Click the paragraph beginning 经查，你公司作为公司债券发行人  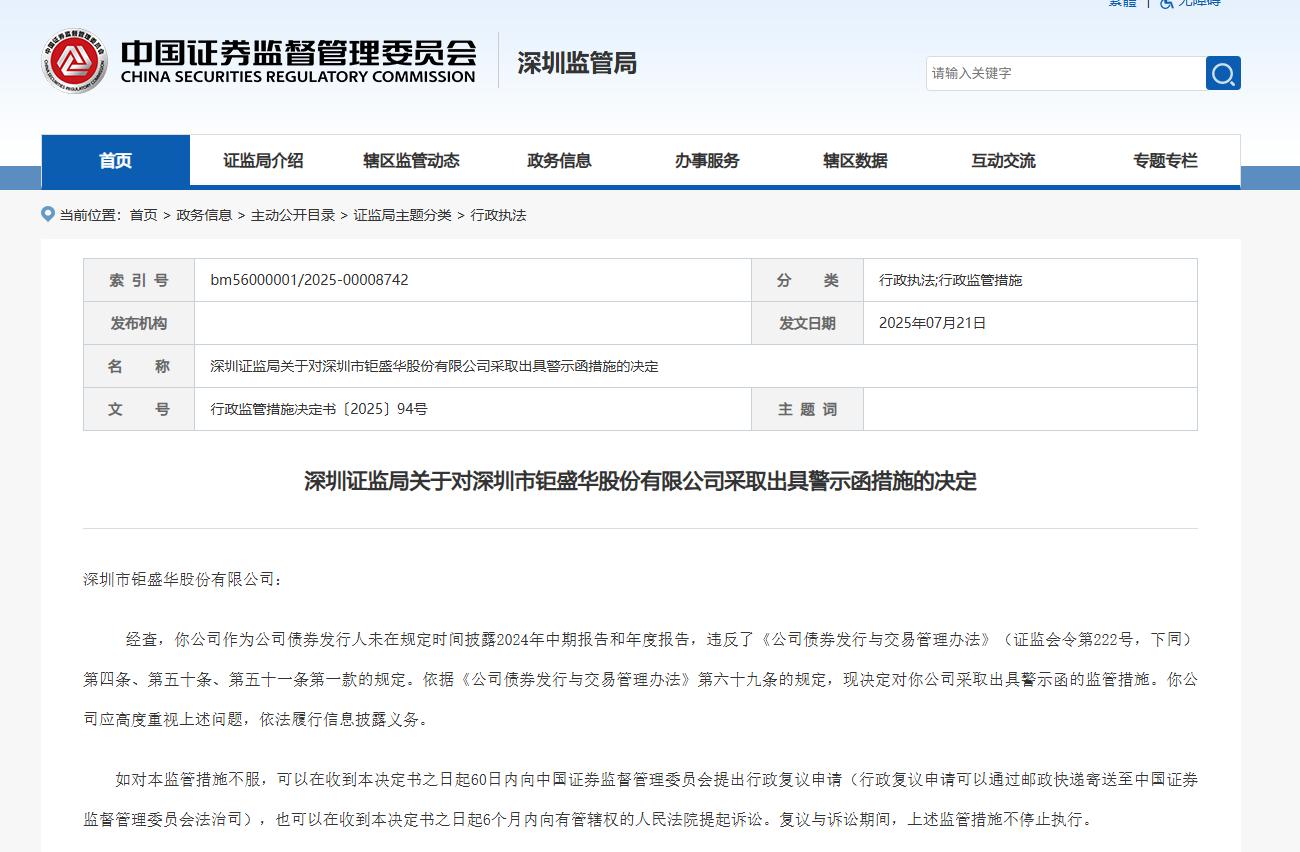click(640, 679)
